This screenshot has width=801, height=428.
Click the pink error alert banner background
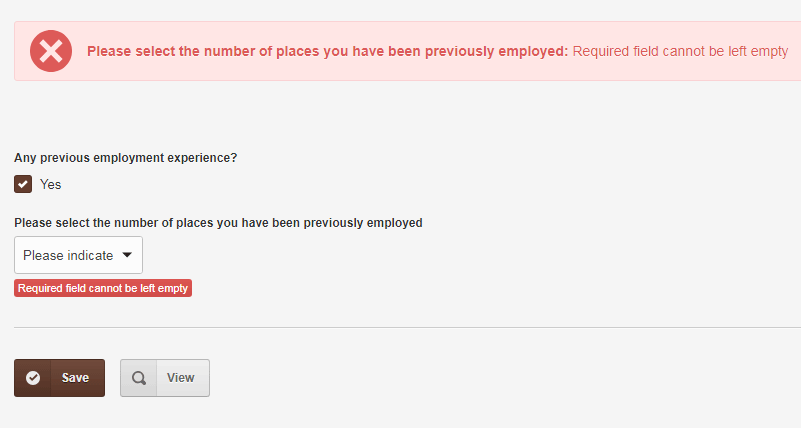tap(407, 72)
